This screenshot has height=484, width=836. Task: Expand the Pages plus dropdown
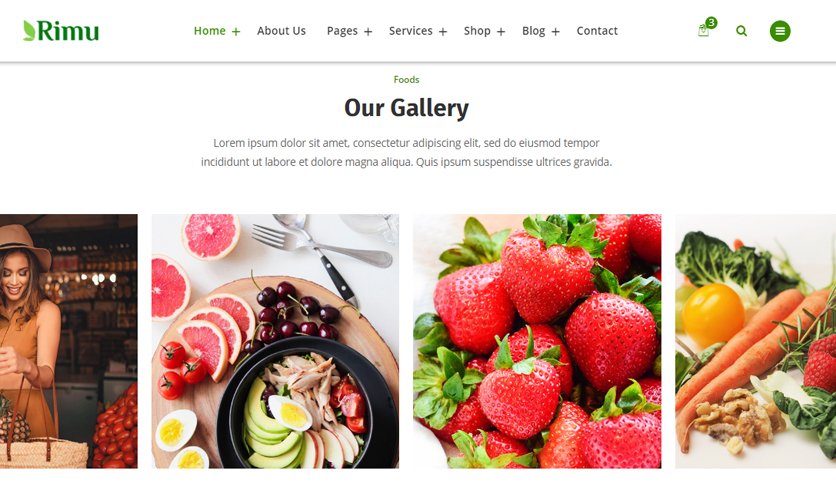(x=368, y=31)
